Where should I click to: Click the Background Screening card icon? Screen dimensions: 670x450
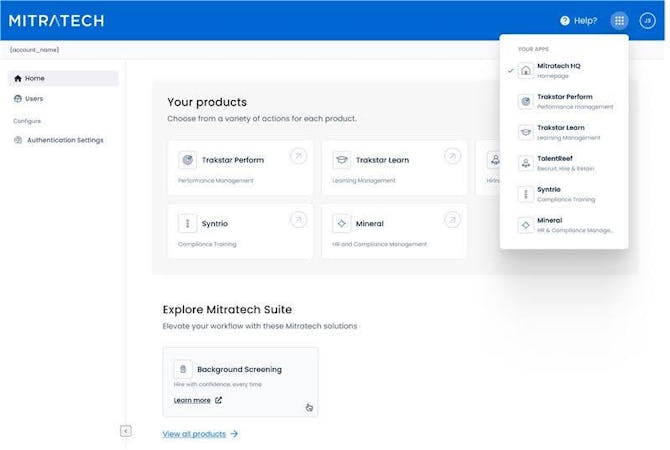click(x=183, y=369)
